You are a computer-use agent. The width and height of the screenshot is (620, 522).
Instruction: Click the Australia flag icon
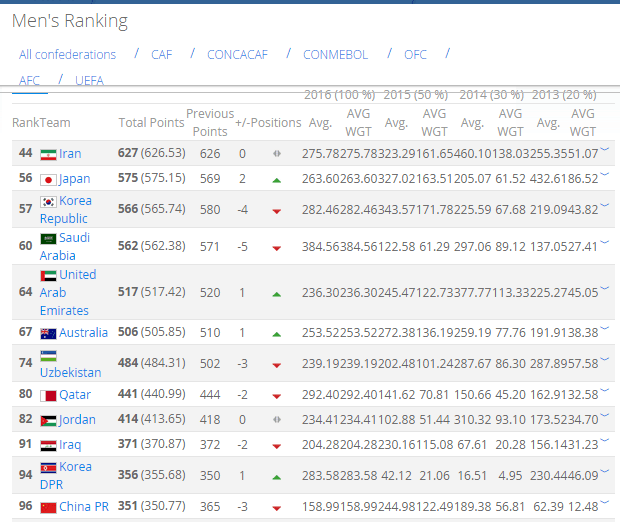pos(48,332)
